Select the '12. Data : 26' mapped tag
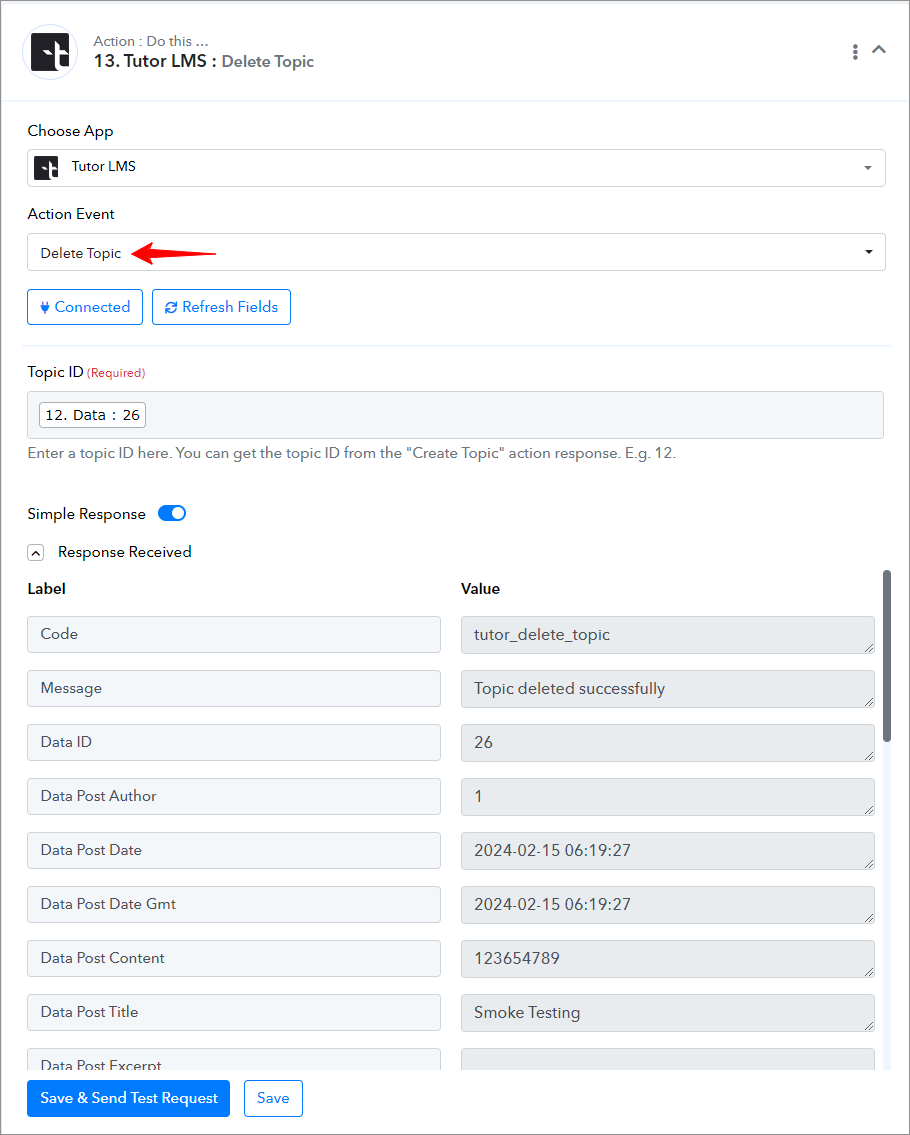Viewport: 910px width, 1135px height. (x=93, y=415)
